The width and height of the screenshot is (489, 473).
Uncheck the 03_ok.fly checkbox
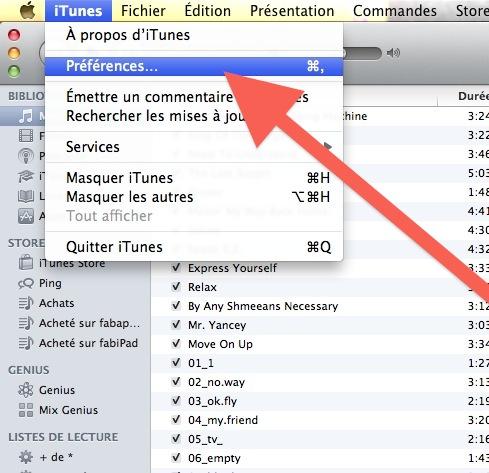(x=176, y=401)
